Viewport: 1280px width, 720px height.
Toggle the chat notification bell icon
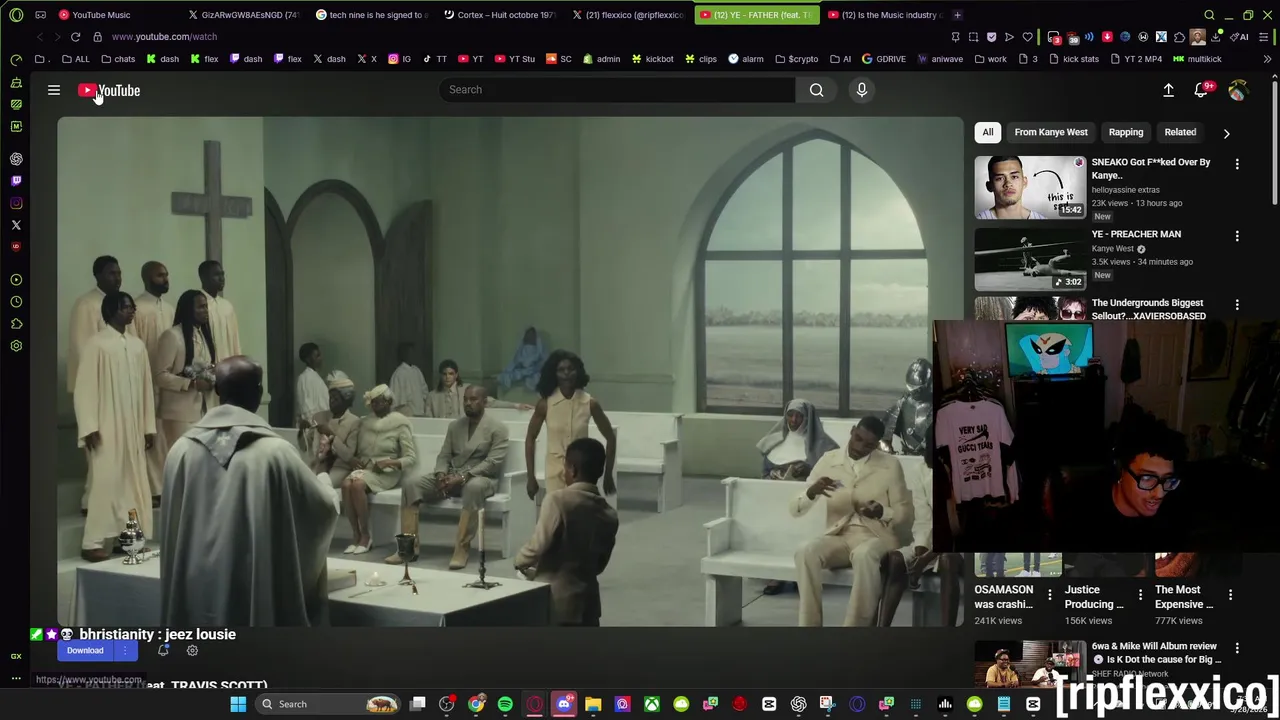point(164,651)
